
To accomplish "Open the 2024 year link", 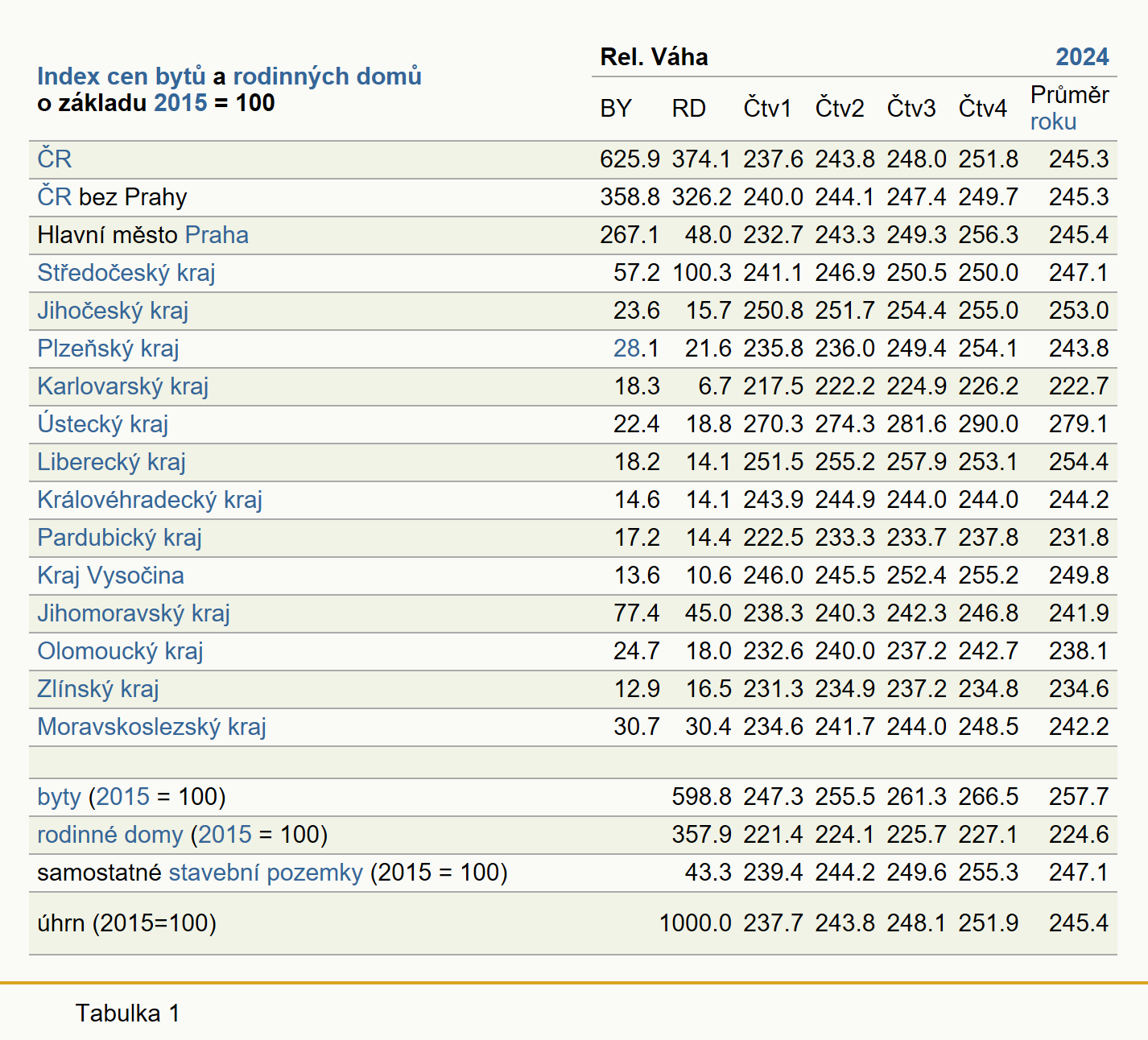I will point(1082,57).
